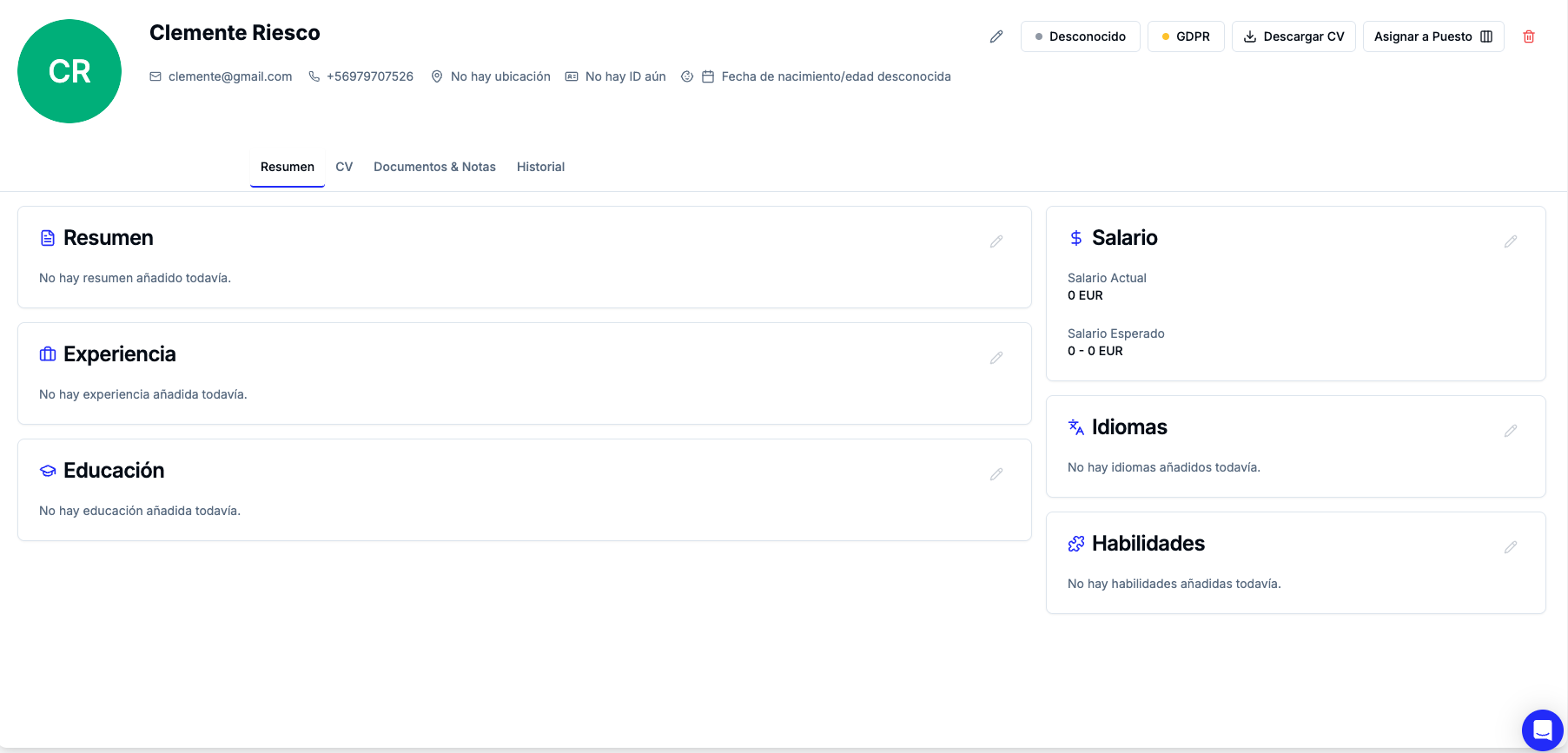Click the green CR avatar
1568x753 pixels.
[x=69, y=71]
